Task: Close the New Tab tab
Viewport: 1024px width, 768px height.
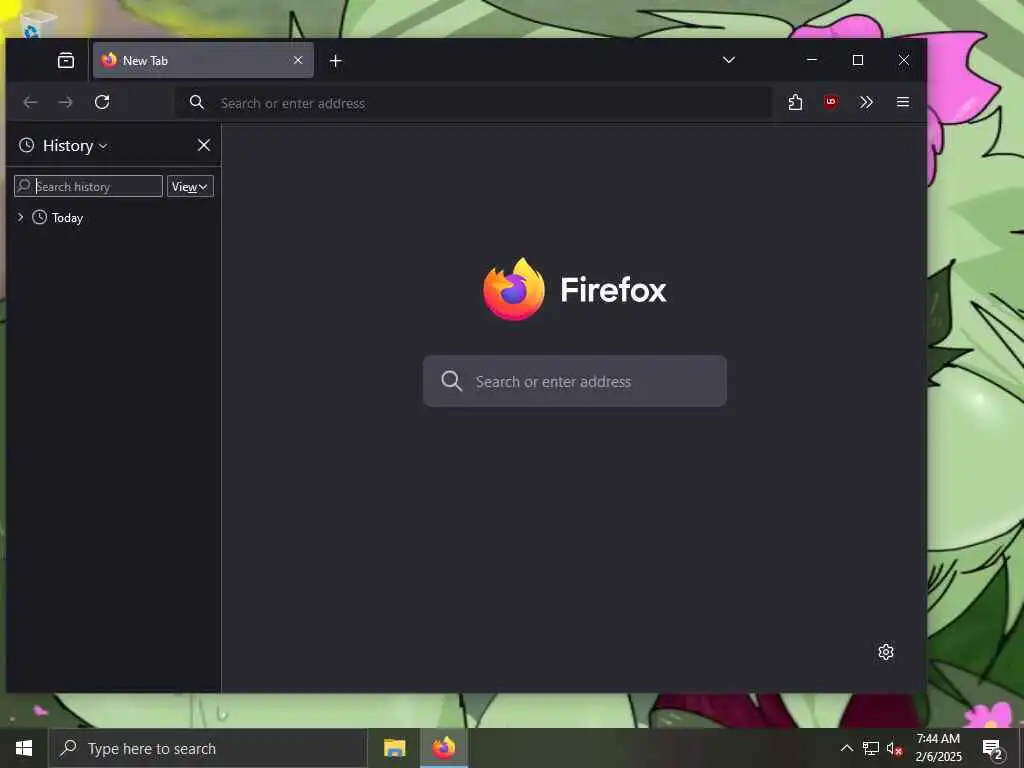Action: (x=298, y=60)
